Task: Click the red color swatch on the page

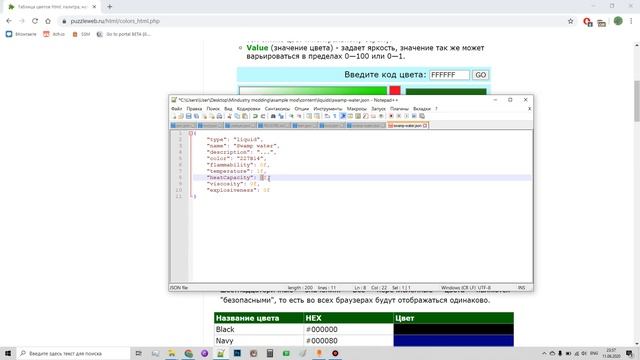Action: 395,91
